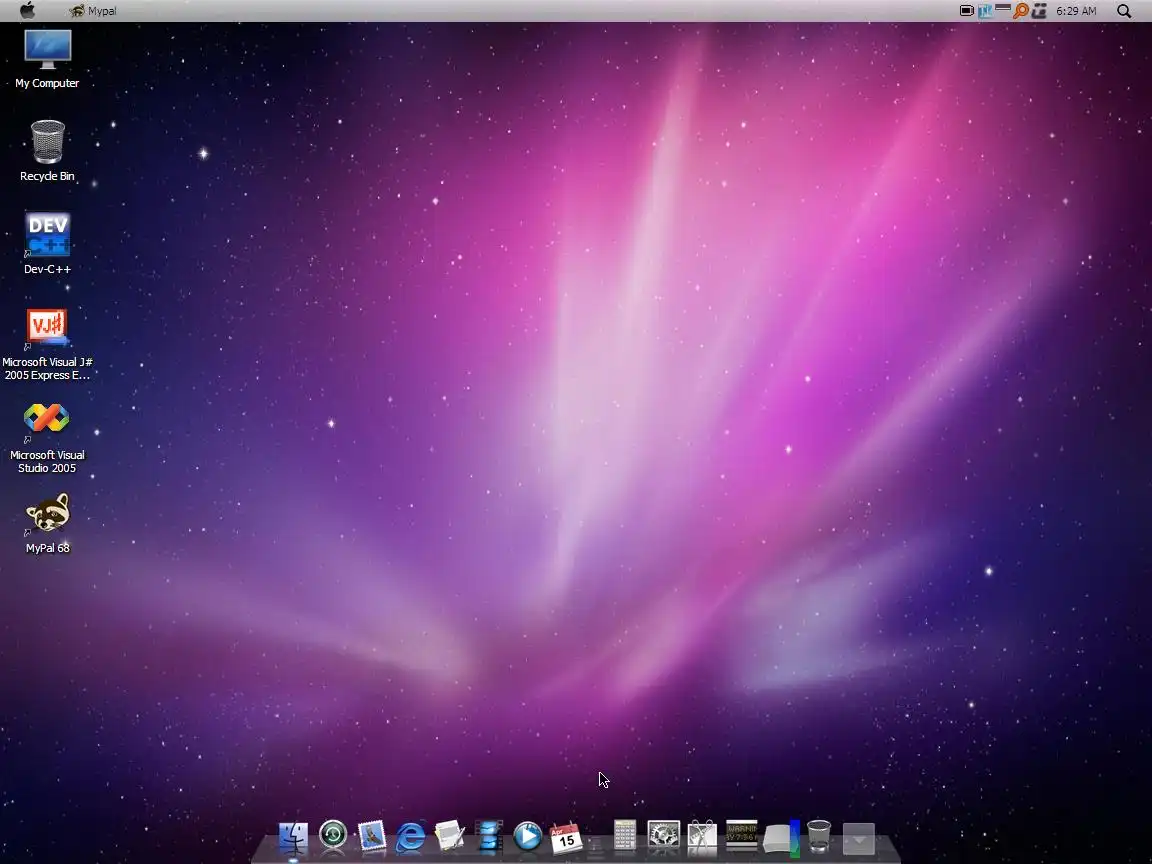Select Microsoft Visual J# 2005 Express shortcut
Image resolution: width=1152 pixels, height=864 pixels.
click(47, 328)
